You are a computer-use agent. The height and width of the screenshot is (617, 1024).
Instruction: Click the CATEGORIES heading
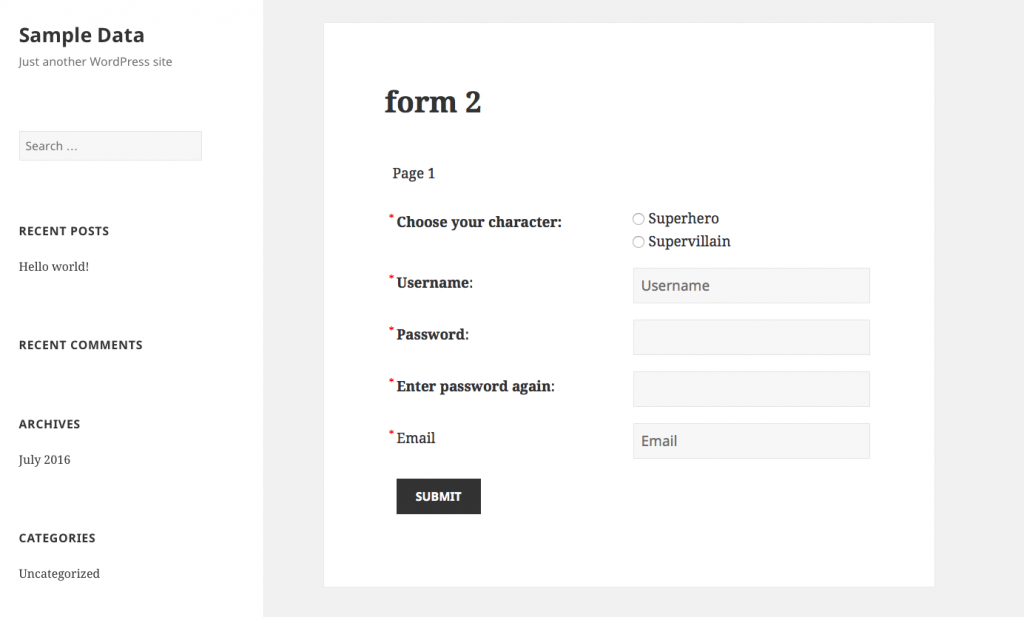tap(57, 538)
